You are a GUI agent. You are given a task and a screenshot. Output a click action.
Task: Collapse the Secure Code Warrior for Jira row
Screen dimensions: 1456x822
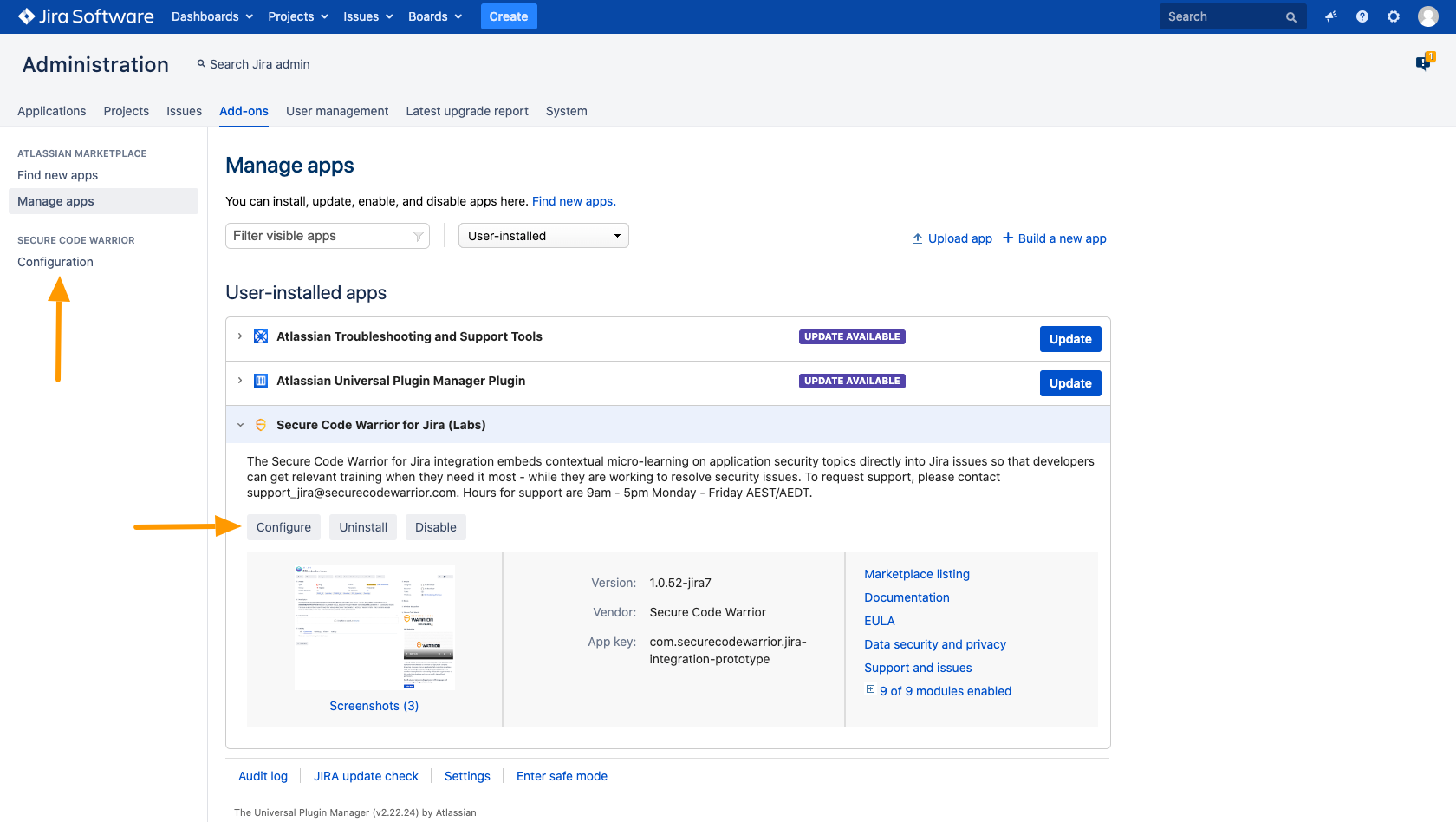click(240, 425)
